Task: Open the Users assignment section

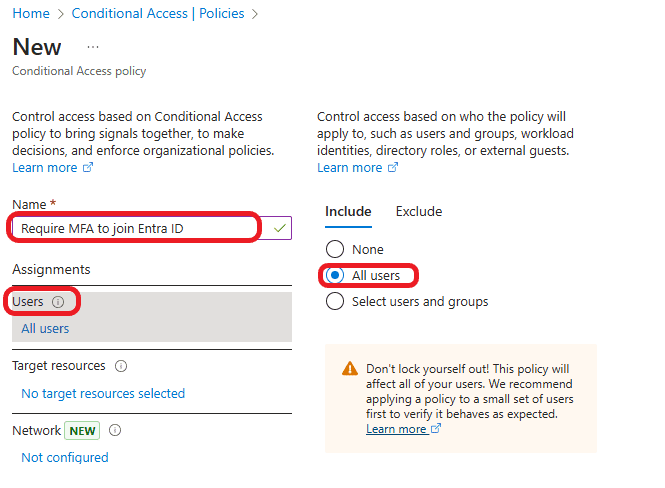Action: (x=150, y=316)
